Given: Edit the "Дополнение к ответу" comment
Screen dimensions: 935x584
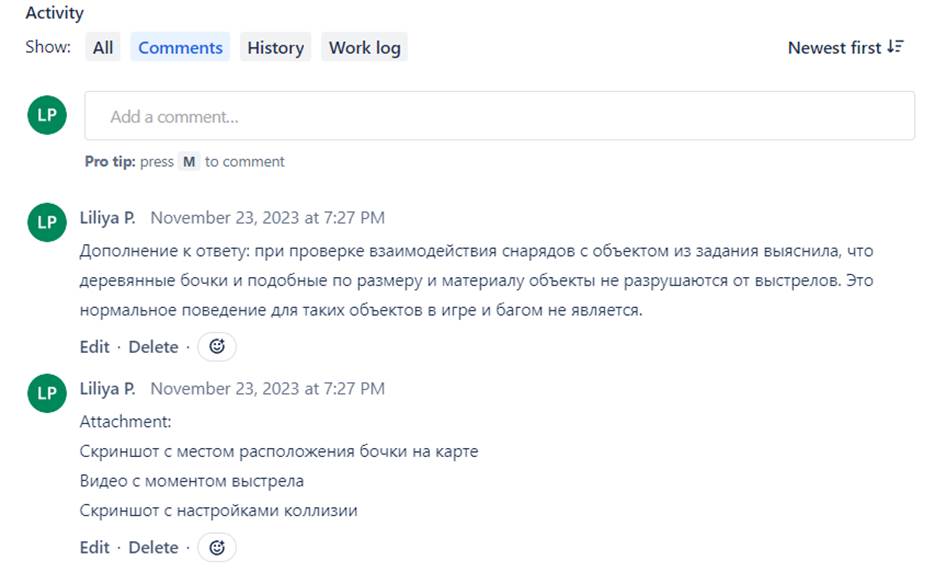Looking at the screenshot, I should point(94,347).
